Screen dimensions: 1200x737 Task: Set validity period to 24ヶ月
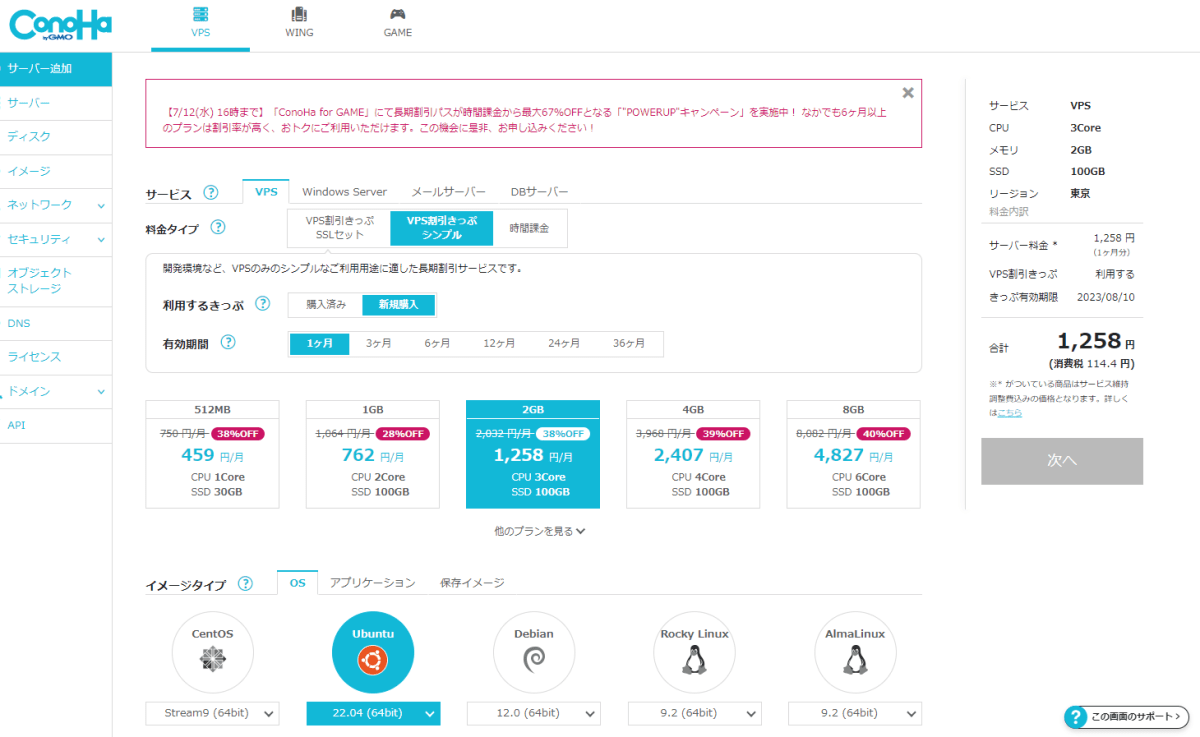click(x=564, y=343)
